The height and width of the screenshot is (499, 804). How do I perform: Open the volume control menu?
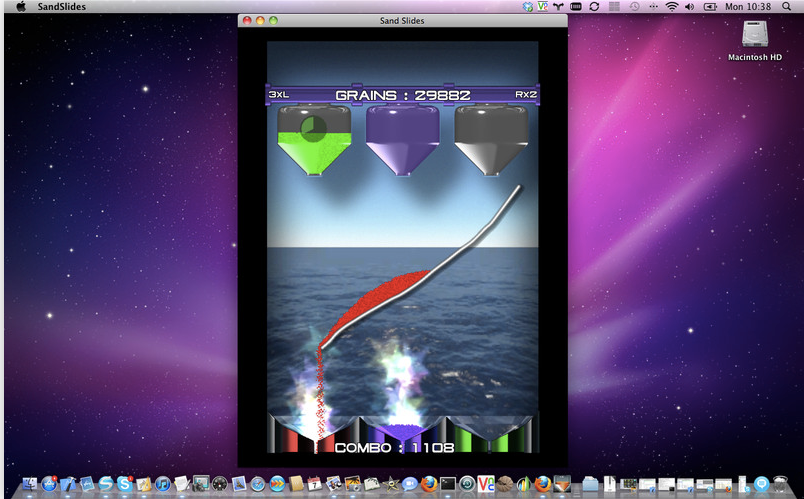(690, 7)
